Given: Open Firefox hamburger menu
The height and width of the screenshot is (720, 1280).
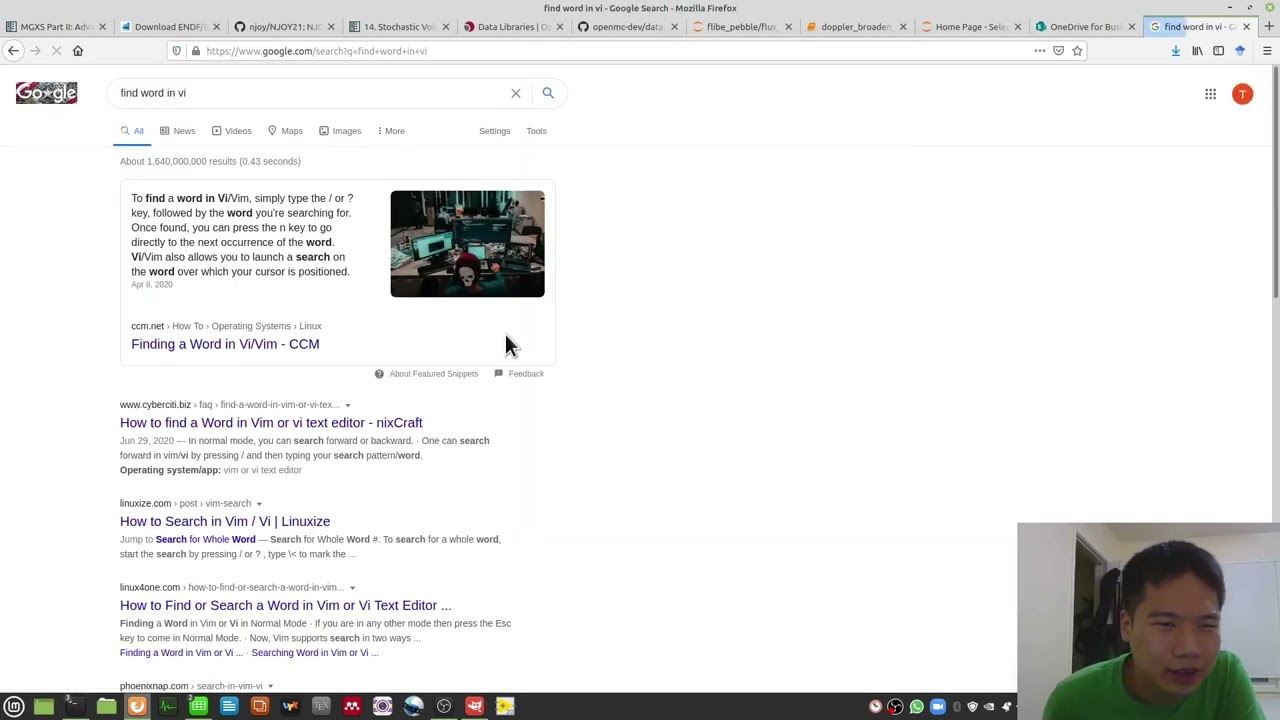Looking at the screenshot, I should 1266,51.
